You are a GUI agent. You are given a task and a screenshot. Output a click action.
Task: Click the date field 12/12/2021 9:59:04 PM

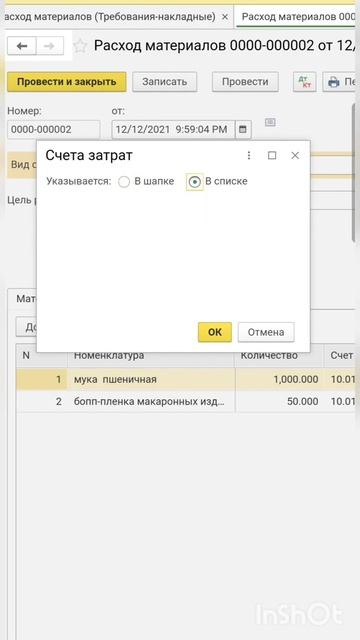point(173,130)
